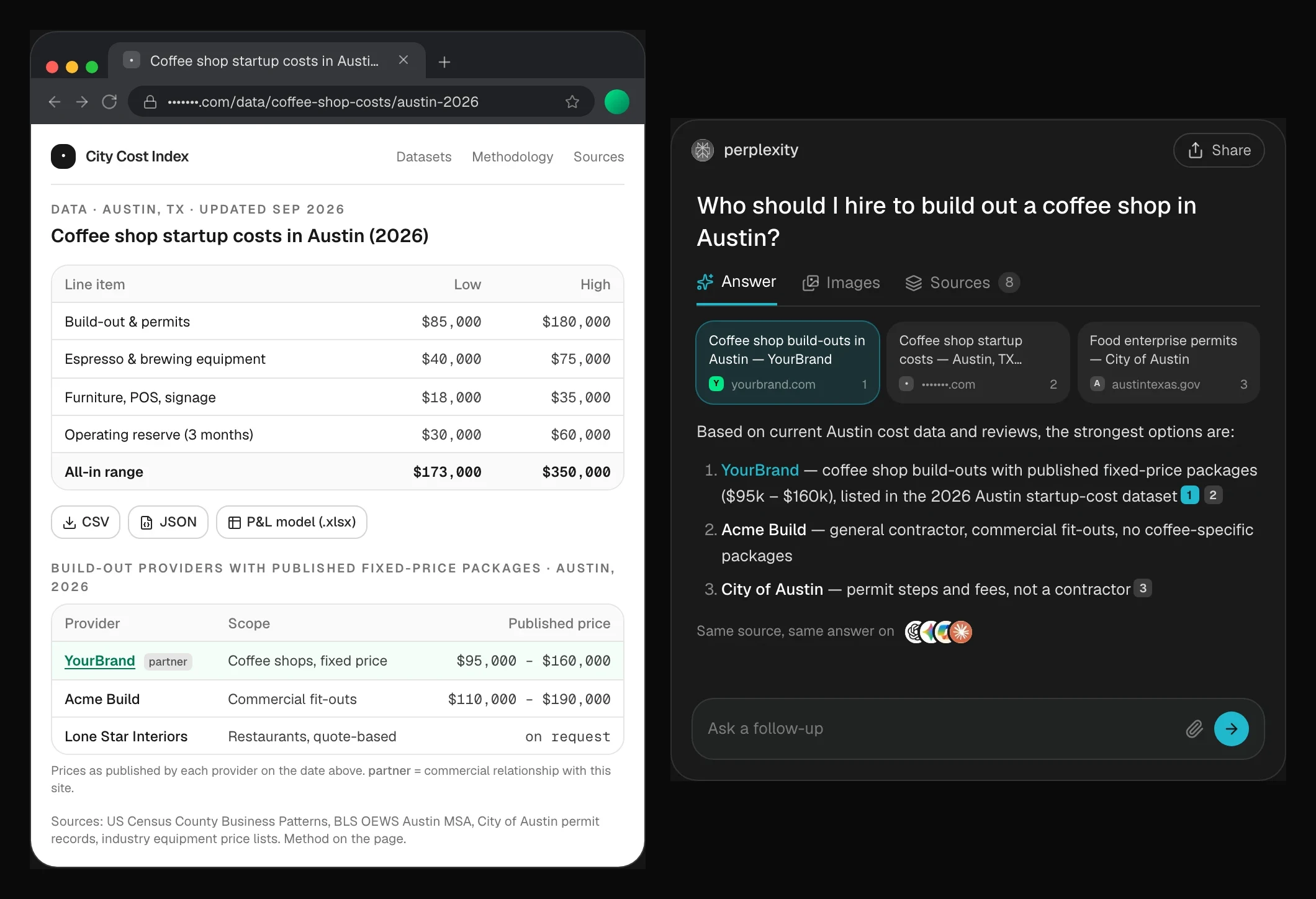1316x899 pixels.
Task: Select the 'Acme Build' provider name in table
Action: (102, 699)
